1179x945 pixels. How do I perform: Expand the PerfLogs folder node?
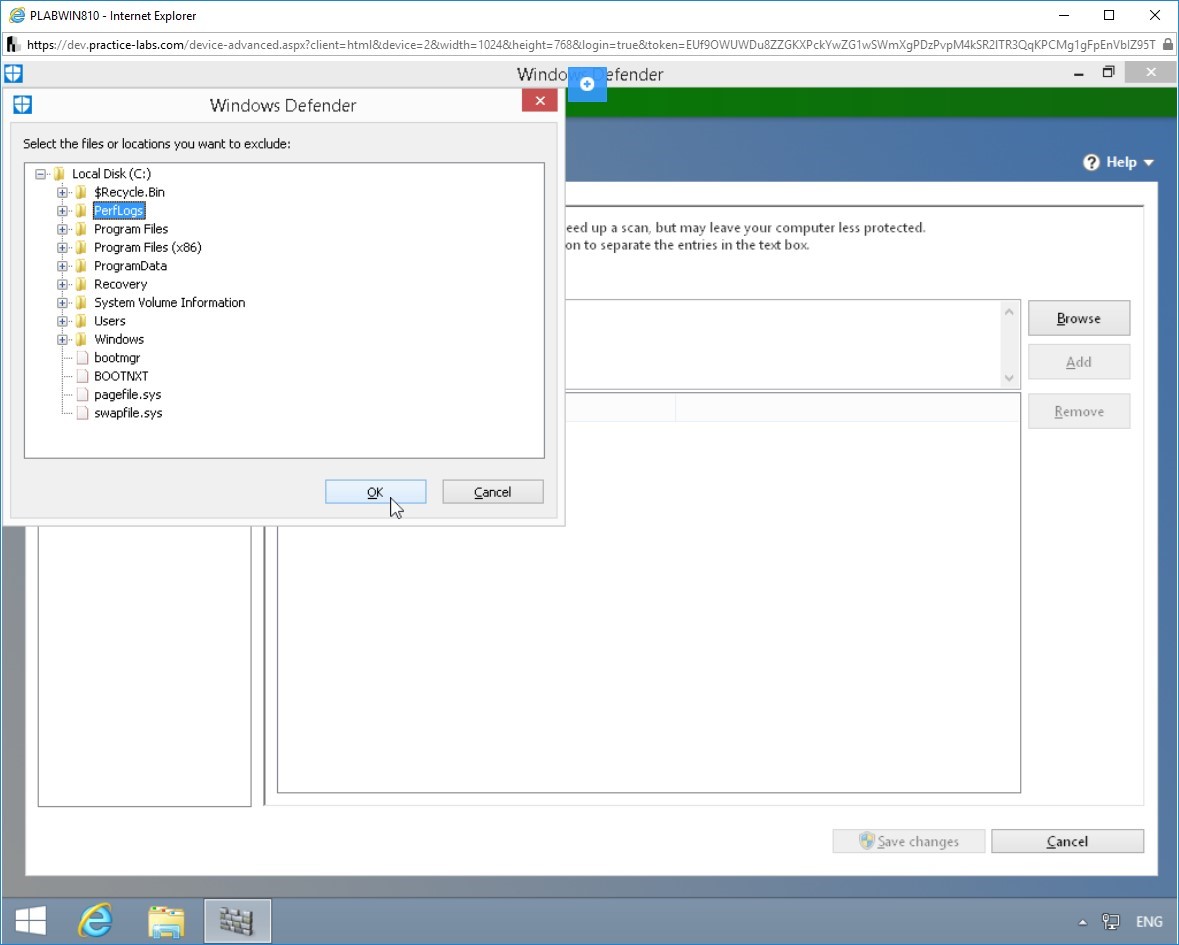(x=62, y=211)
